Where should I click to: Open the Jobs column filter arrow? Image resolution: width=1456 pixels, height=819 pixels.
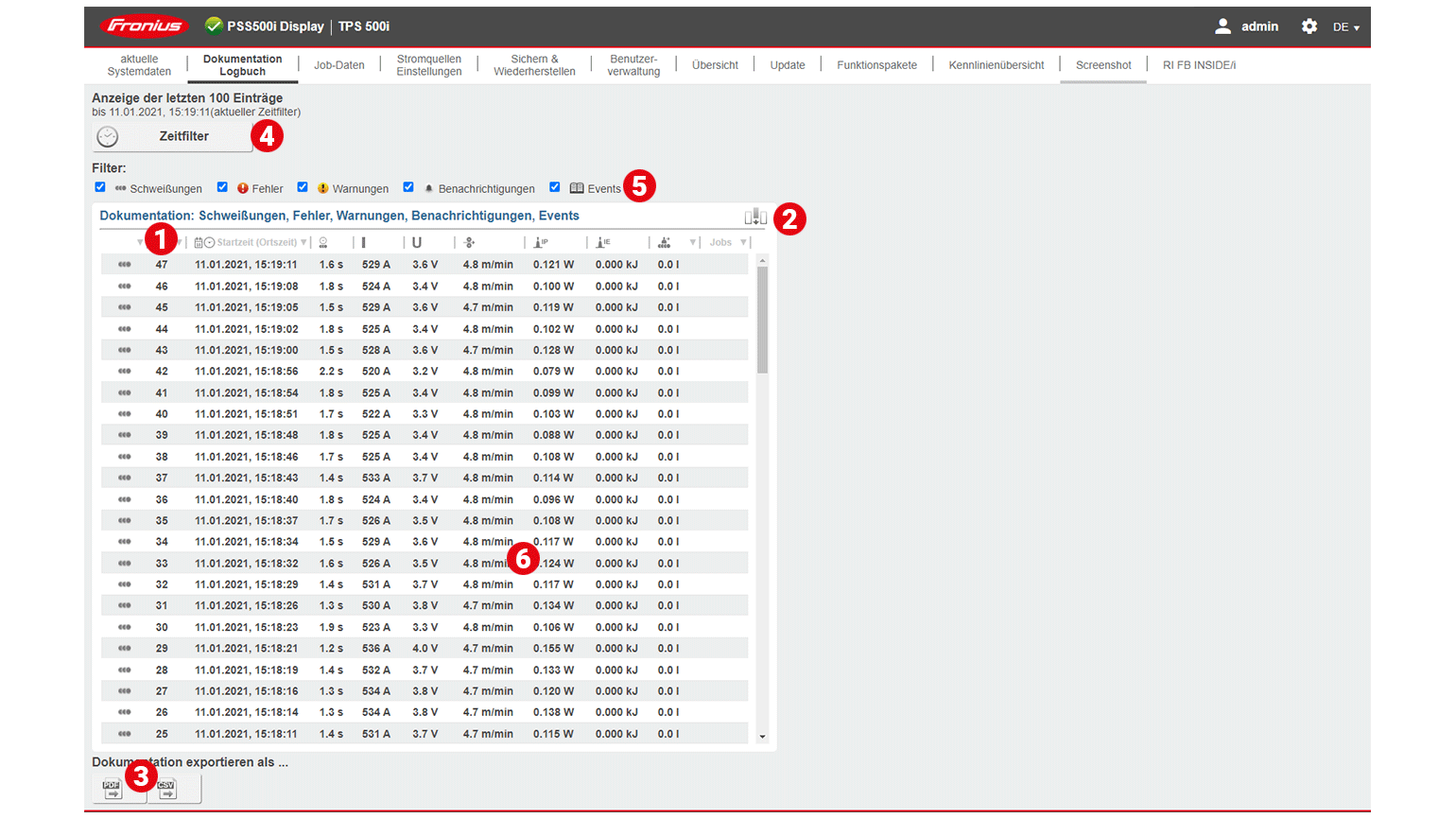[743, 243]
